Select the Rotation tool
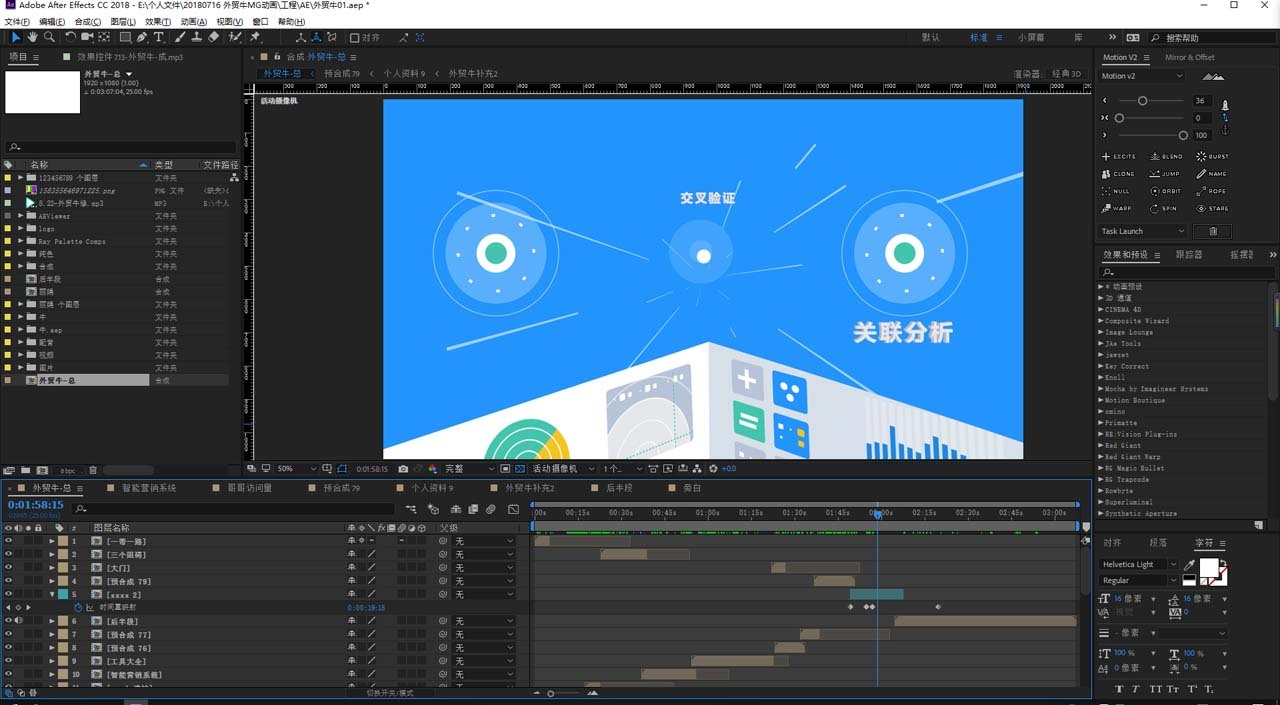 70,37
